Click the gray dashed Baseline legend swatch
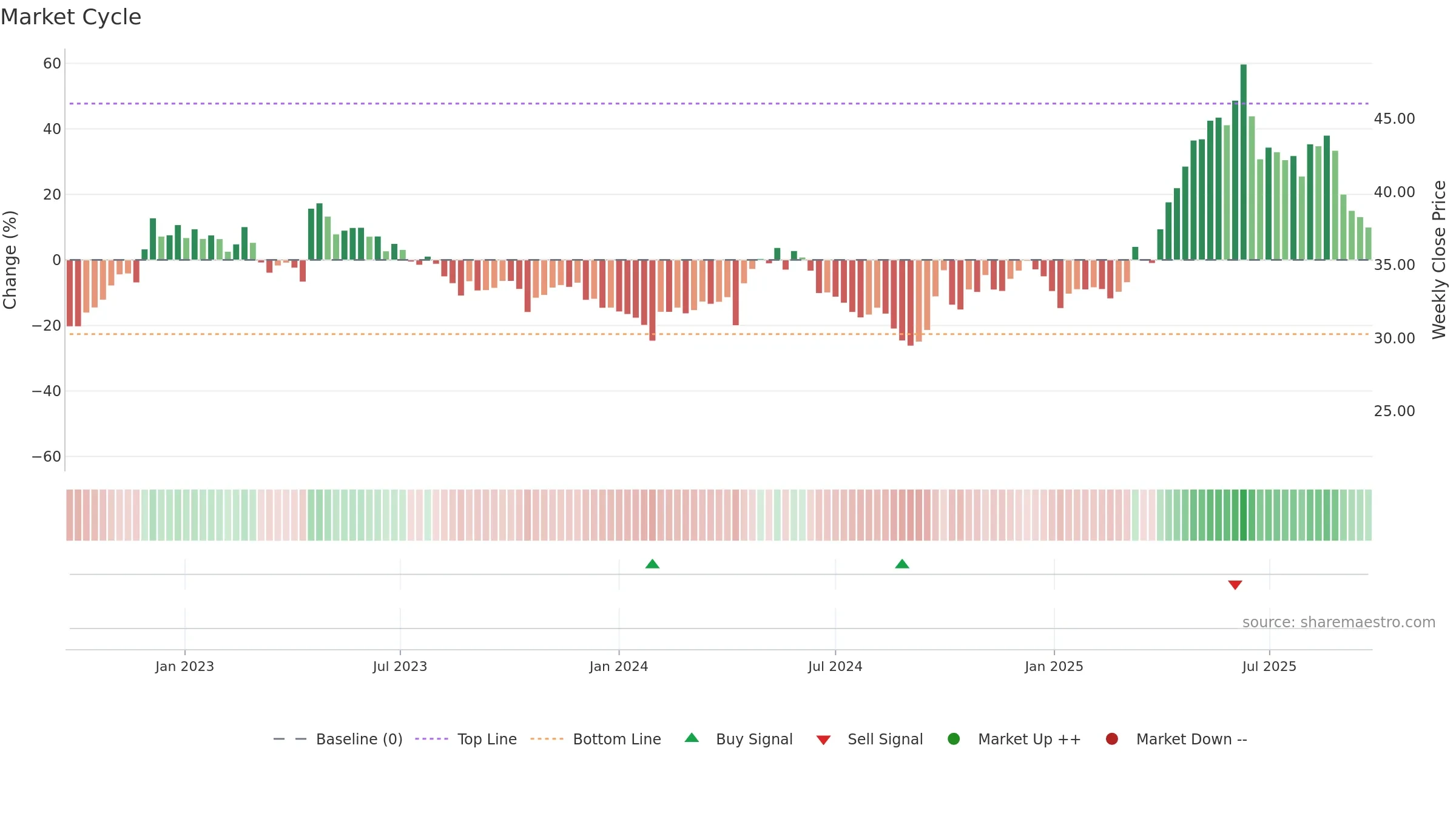This screenshot has height=819, width=1456. click(289, 739)
